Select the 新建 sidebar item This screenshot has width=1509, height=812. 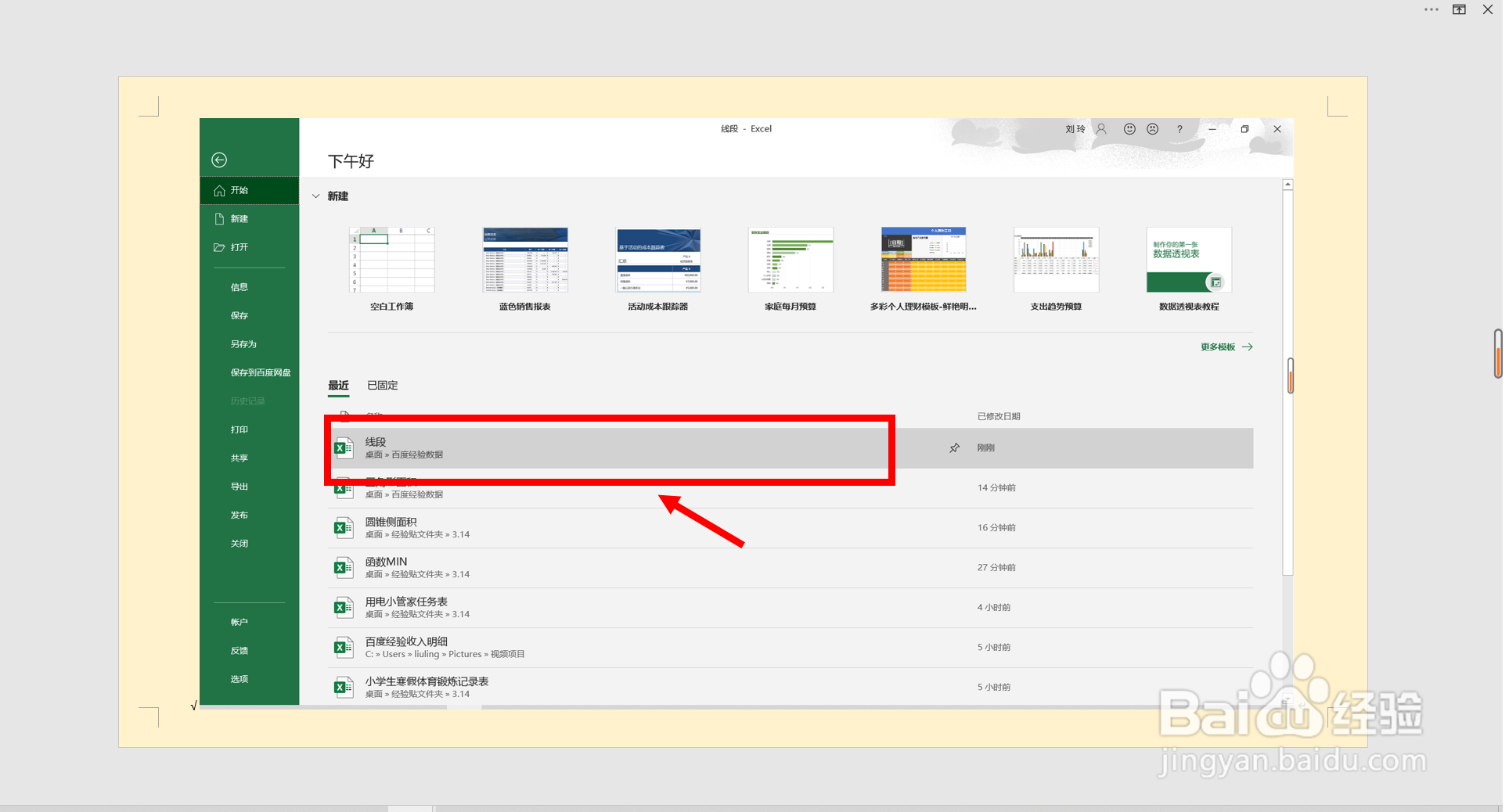[x=250, y=219]
